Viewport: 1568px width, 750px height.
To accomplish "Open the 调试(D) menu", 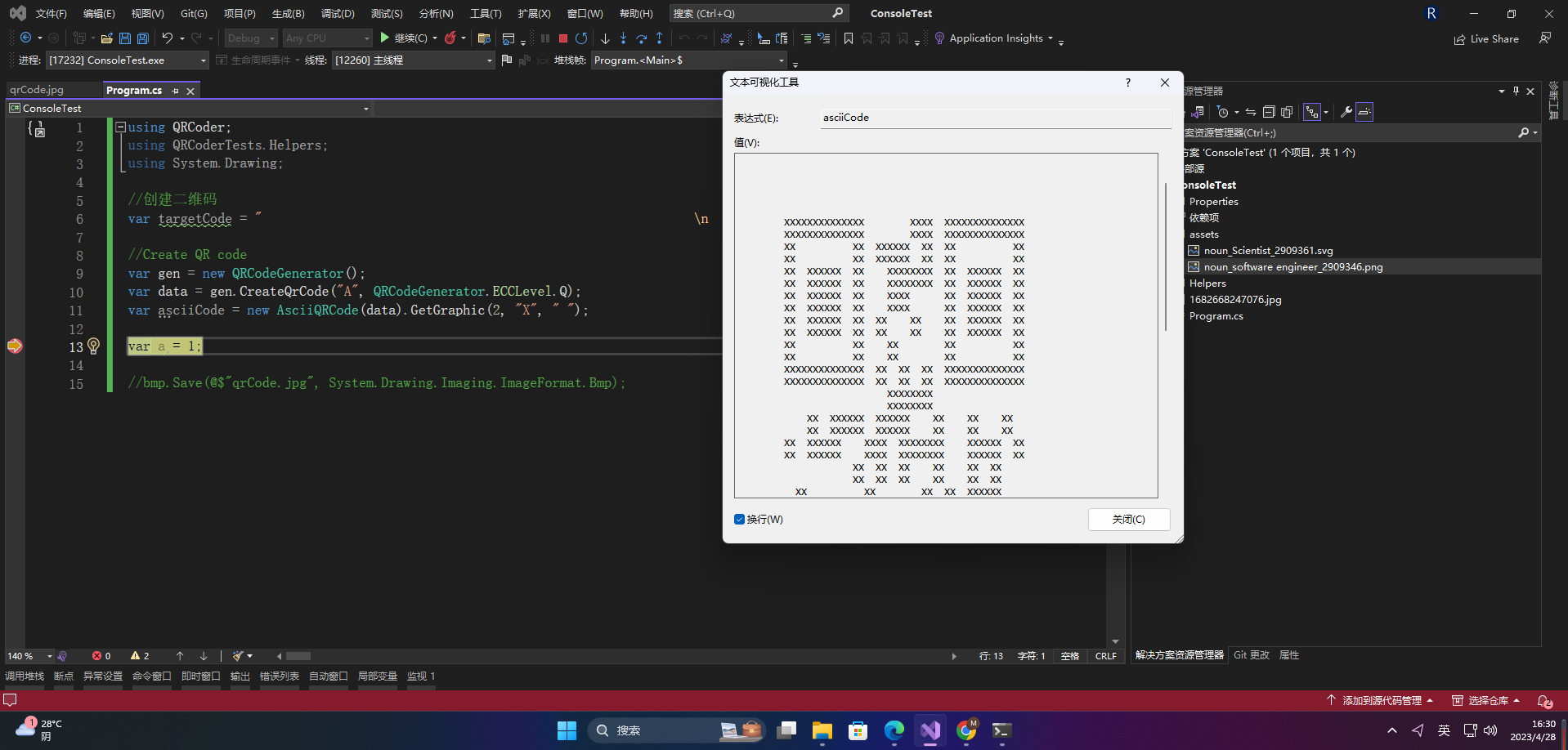I will [338, 13].
